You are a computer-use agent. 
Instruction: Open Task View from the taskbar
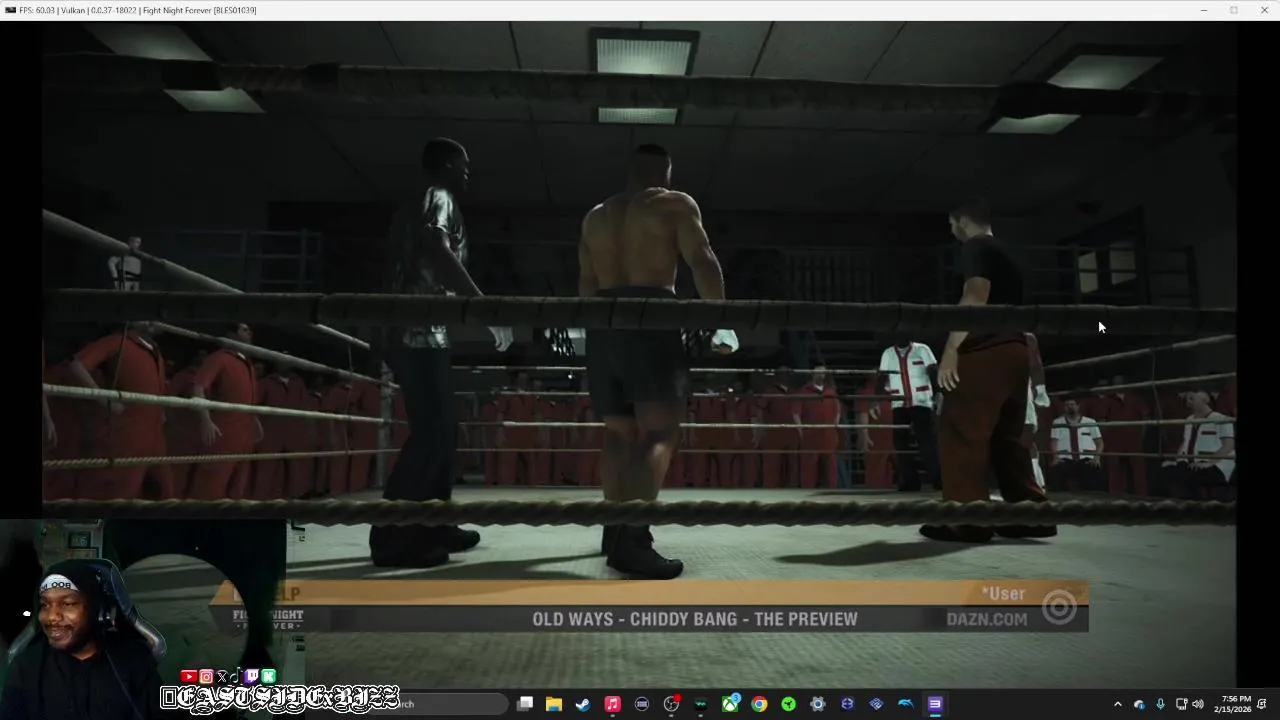coord(525,704)
